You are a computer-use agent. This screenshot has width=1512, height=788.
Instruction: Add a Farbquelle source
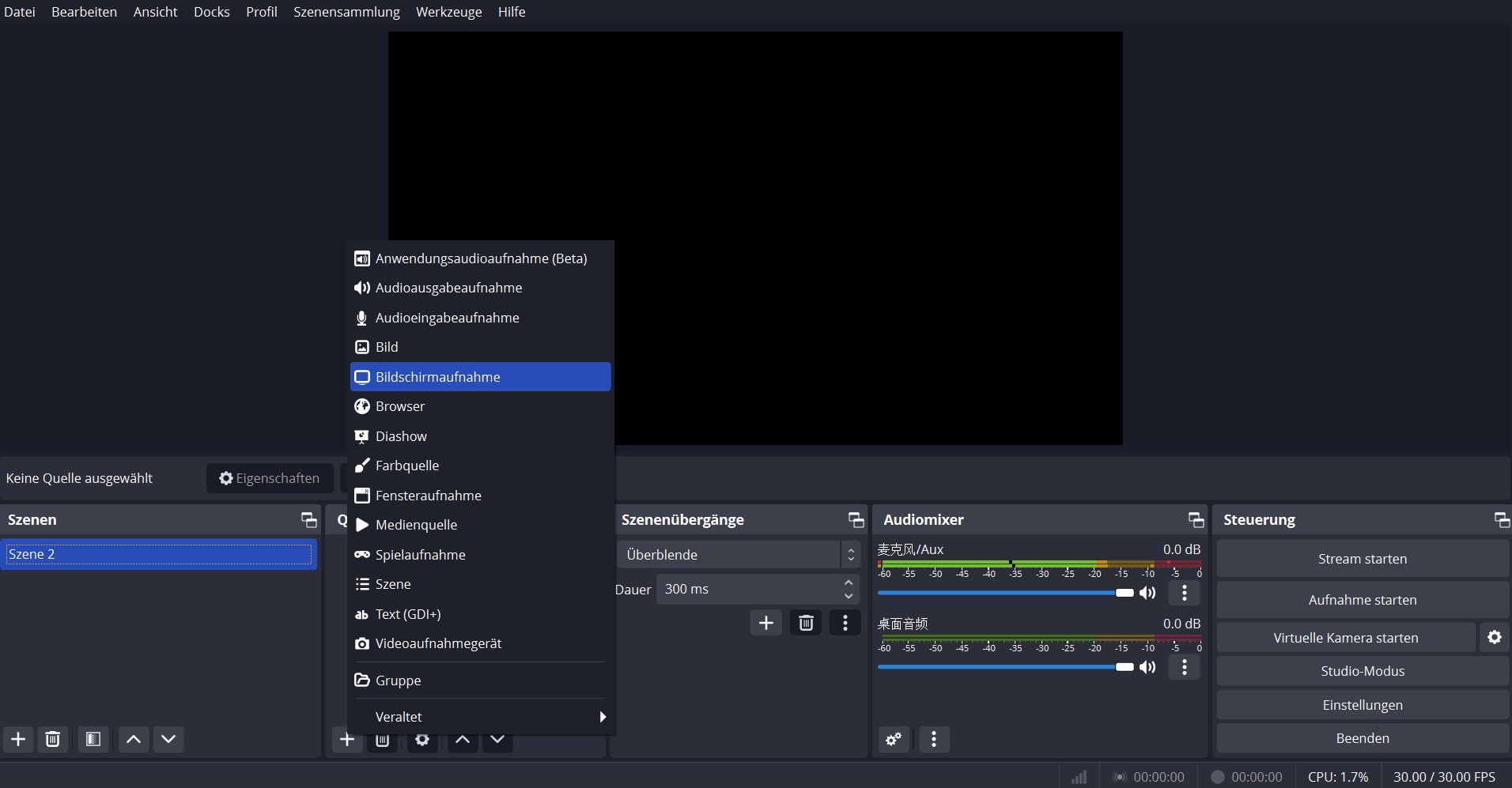(x=481, y=466)
